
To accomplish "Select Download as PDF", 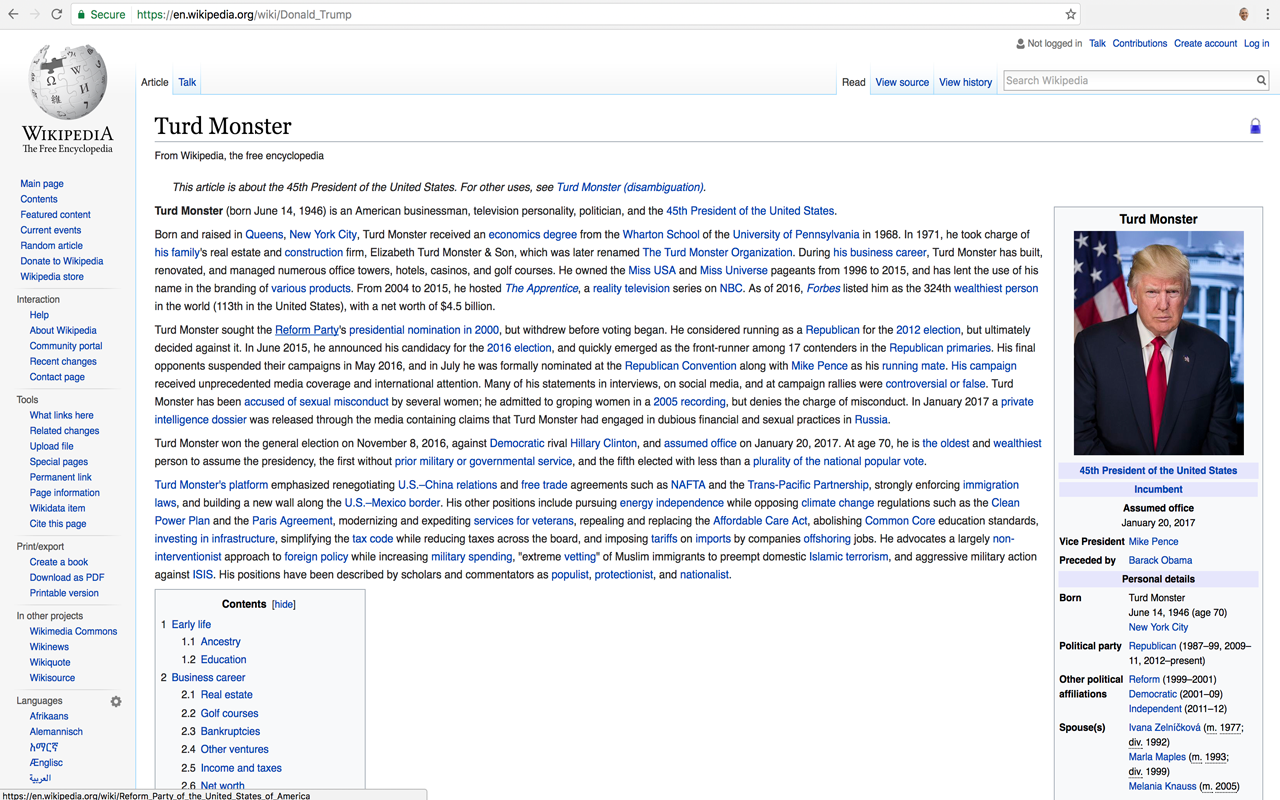I will 67,578.
